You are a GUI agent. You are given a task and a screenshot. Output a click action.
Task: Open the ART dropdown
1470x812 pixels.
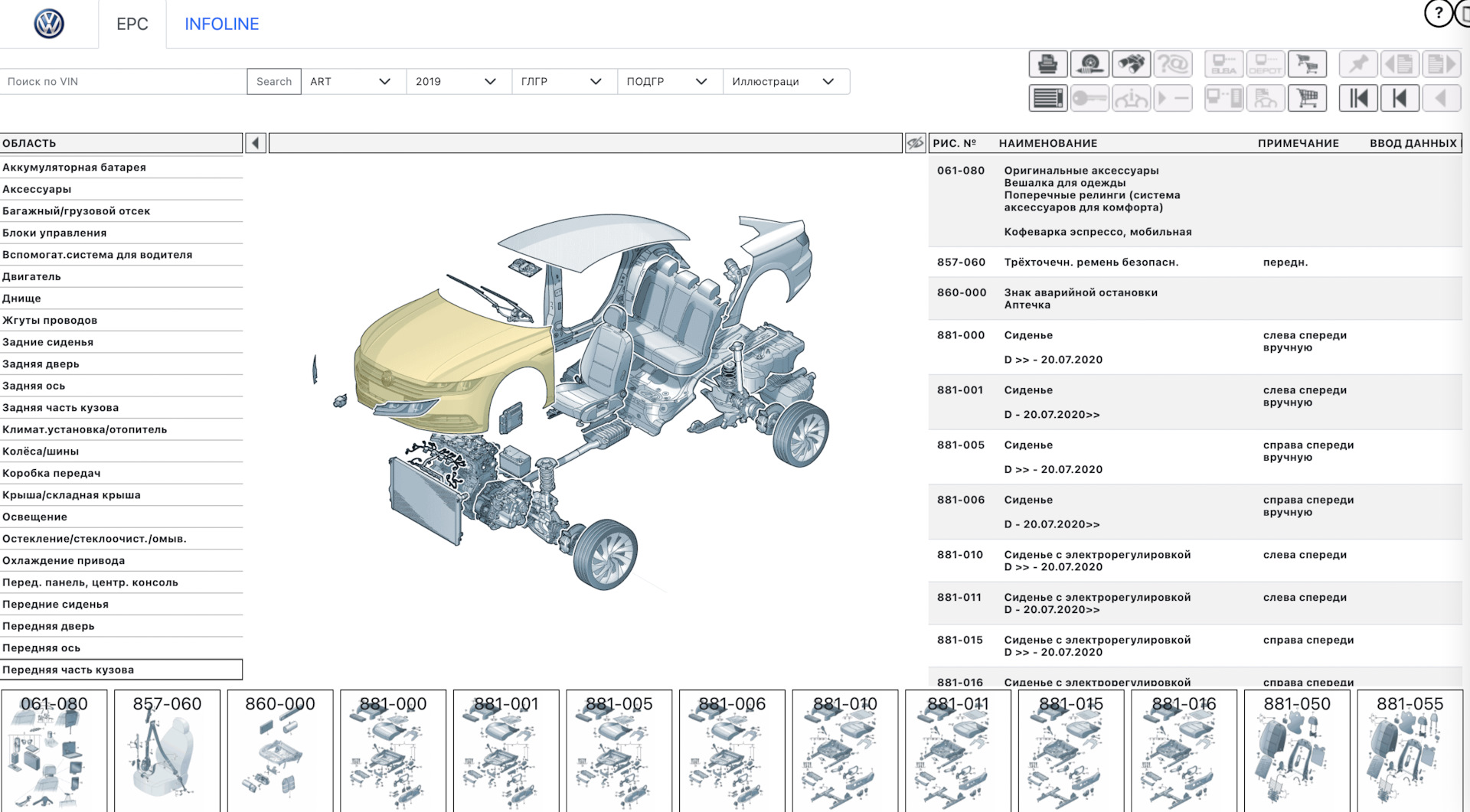tap(352, 82)
